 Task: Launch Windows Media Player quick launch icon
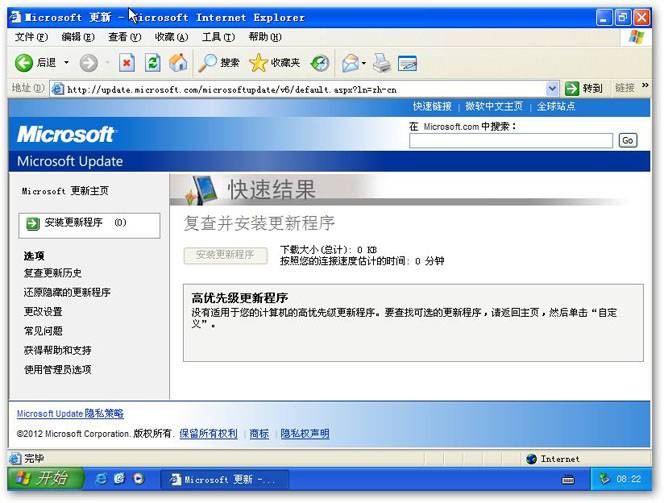(138, 479)
